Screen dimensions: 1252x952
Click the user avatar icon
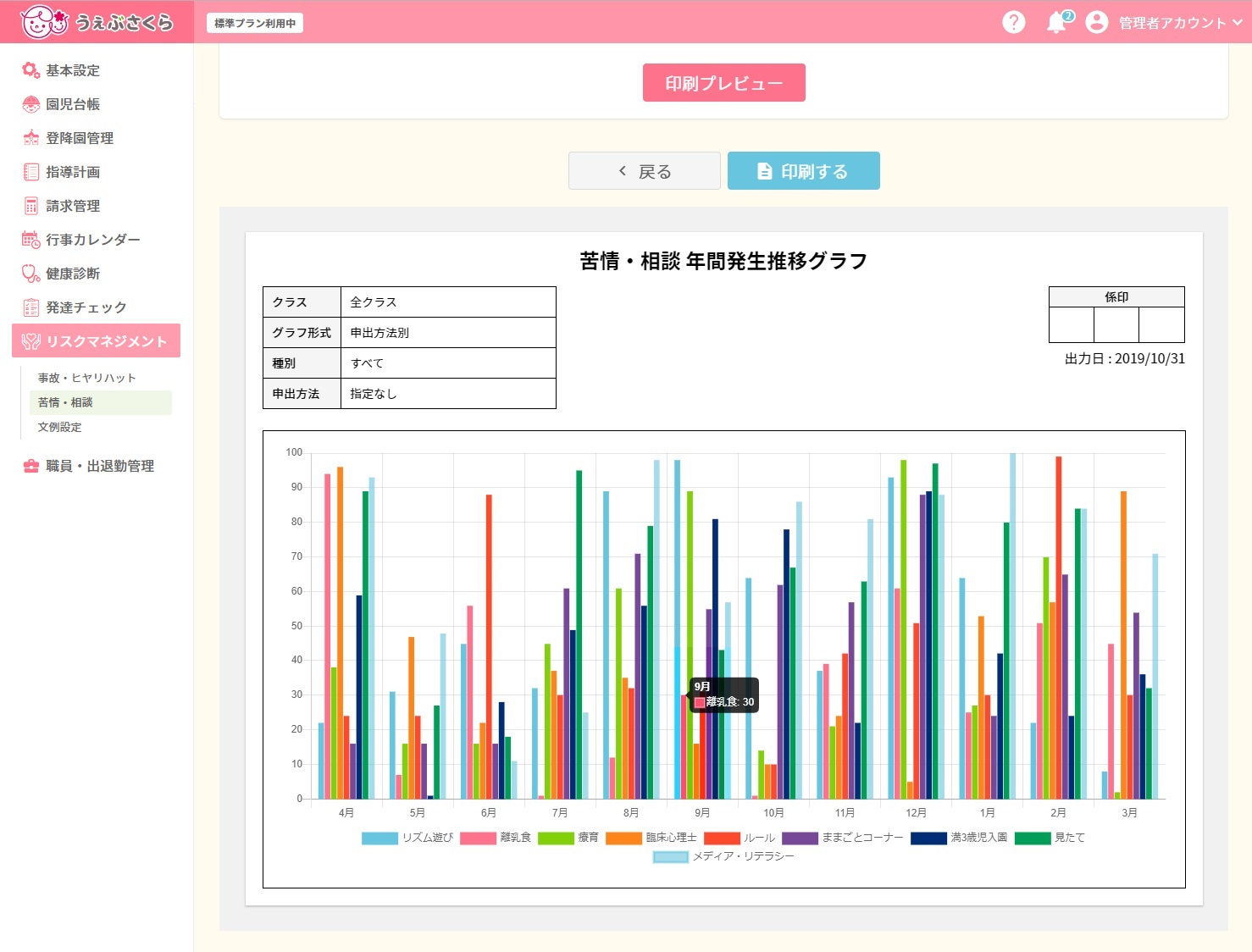(x=1096, y=22)
